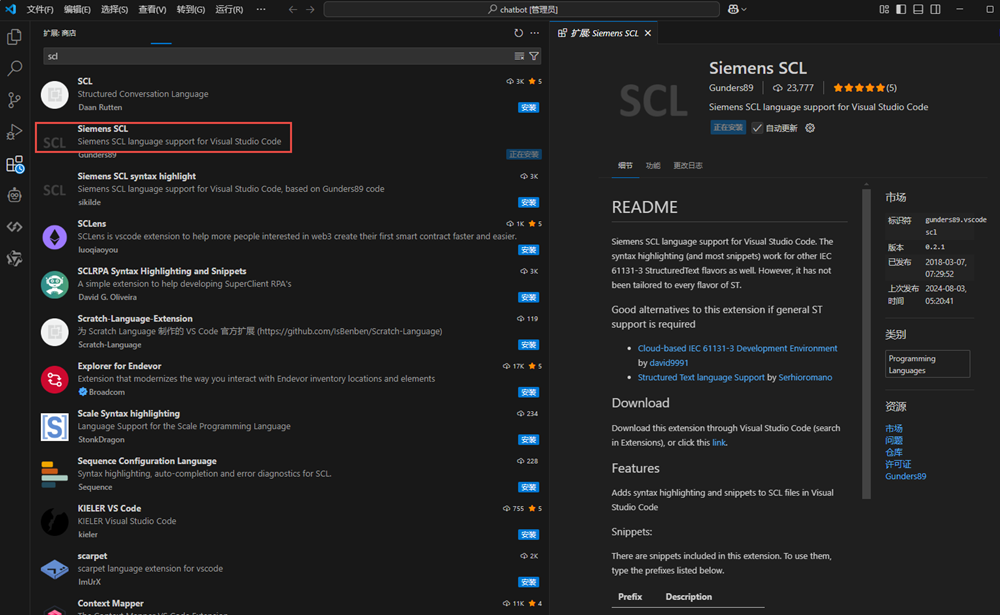
Task: Install the KIELER VS Code extension
Action: tap(529, 534)
